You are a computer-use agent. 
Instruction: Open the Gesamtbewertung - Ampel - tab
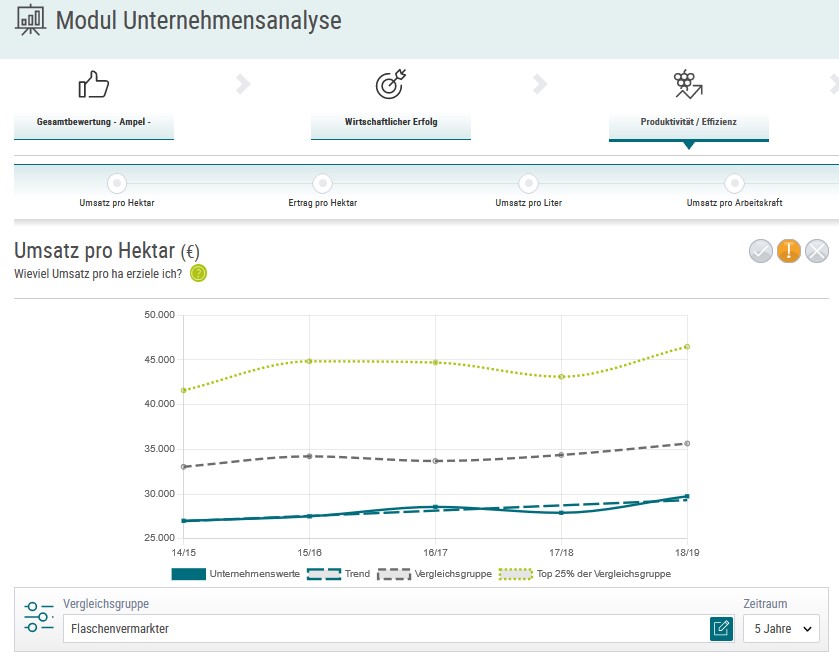[94, 123]
